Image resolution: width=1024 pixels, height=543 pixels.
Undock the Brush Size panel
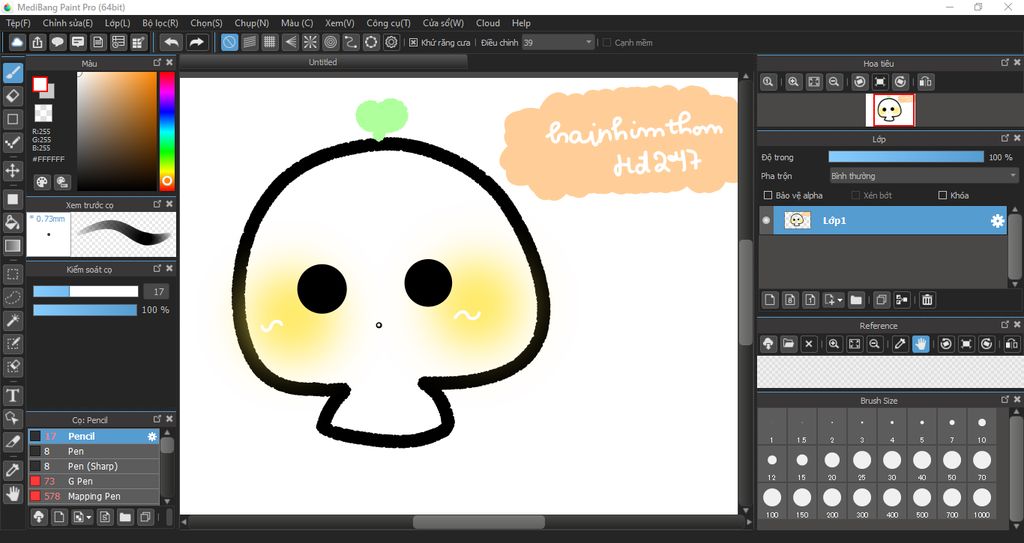tap(1004, 399)
